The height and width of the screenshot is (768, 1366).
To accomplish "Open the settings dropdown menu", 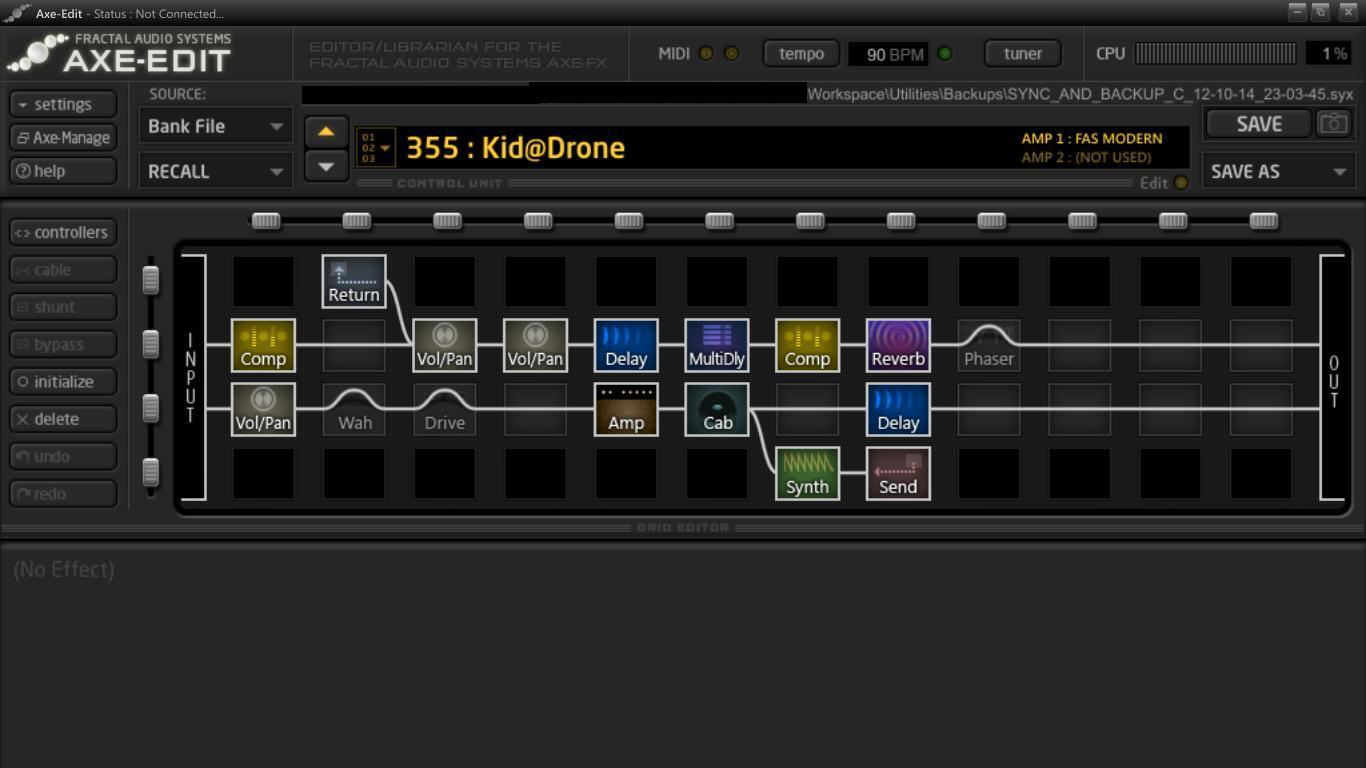I will (63, 104).
